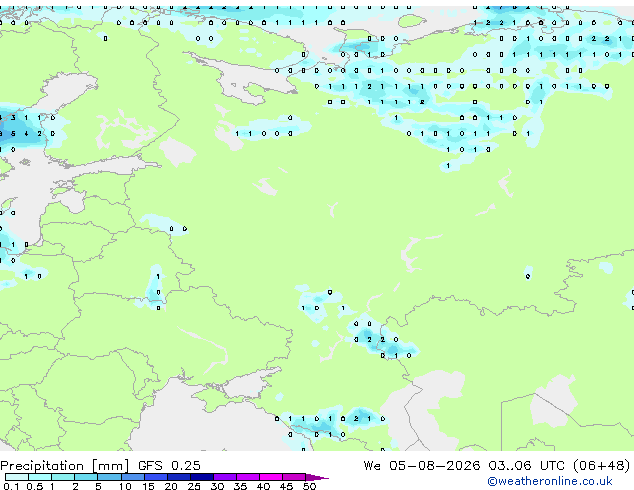
Task: Click the legend tick label '0.5'
Action: click(x=34, y=486)
